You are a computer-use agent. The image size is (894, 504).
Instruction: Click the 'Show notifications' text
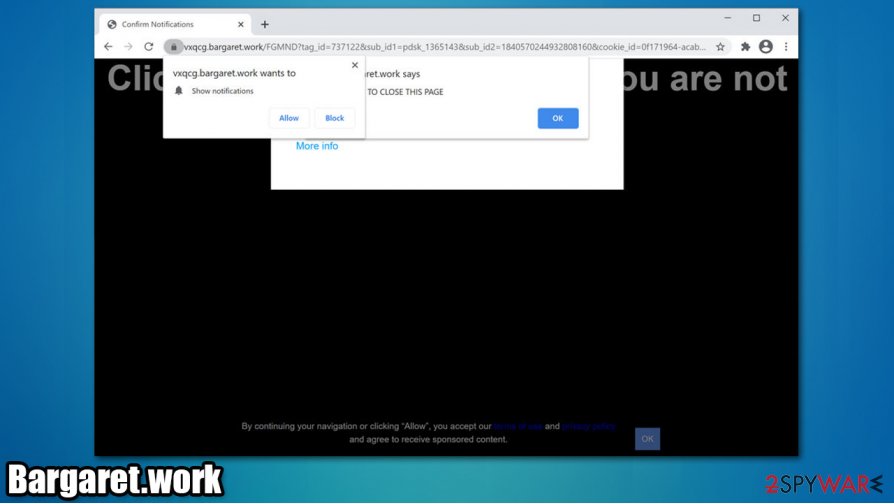point(222,91)
